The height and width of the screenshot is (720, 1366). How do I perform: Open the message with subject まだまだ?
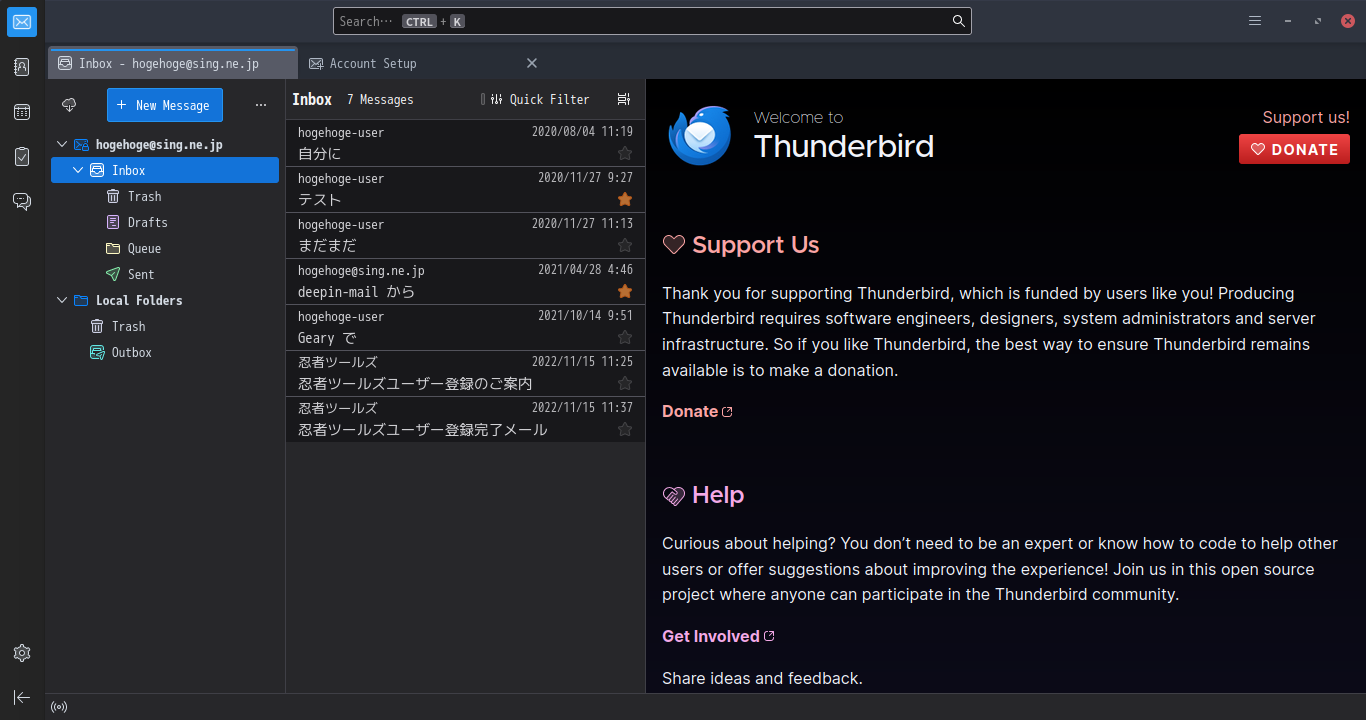pyautogui.click(x=465, y=235)
